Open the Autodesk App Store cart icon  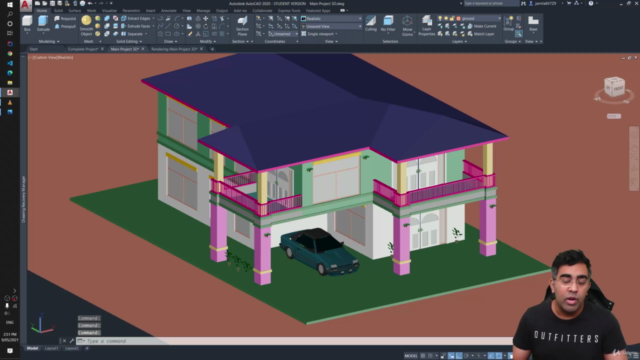click(x=569, y=3)
